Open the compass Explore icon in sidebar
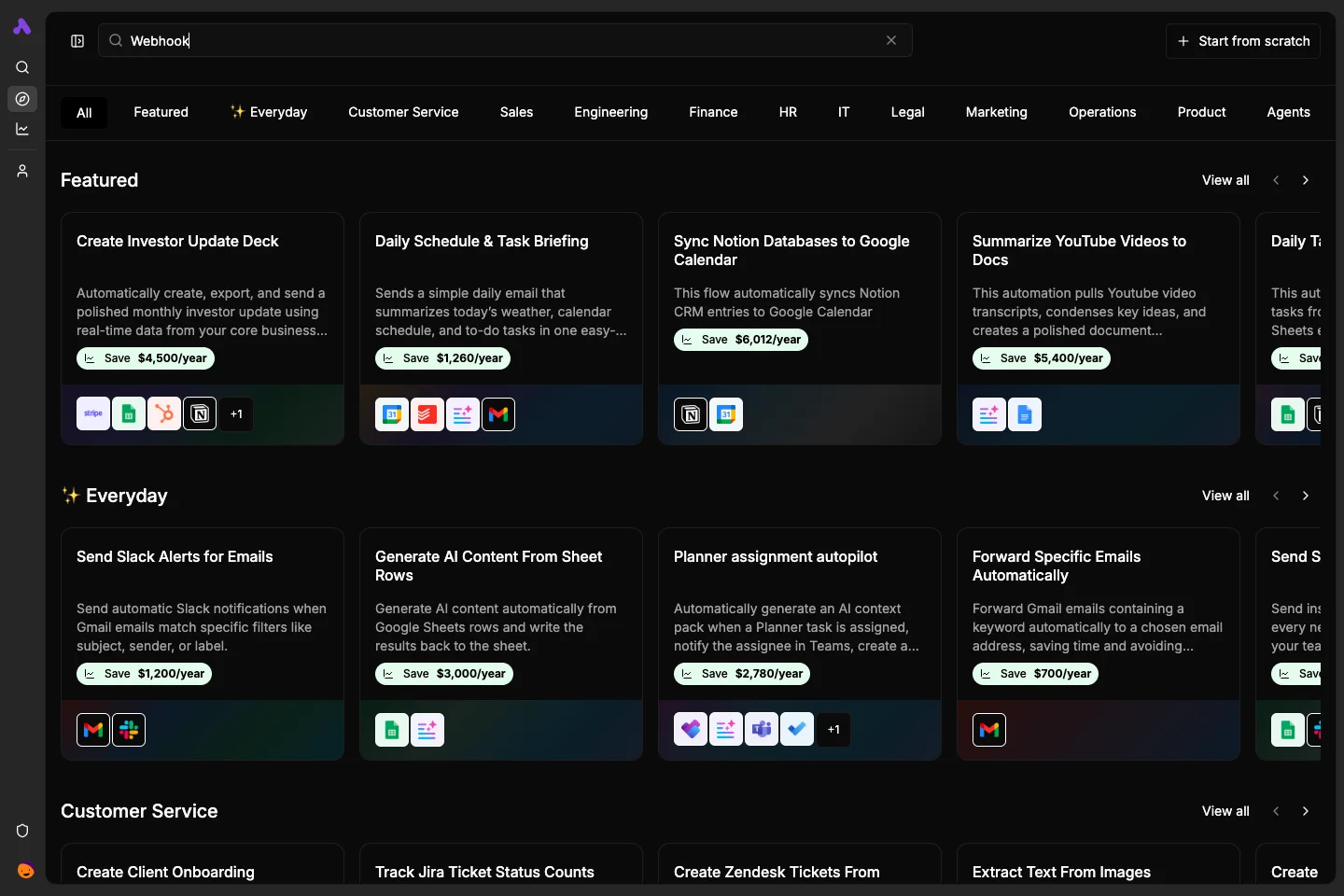Viewport: 1344px width, 896px height. [22, 99]
